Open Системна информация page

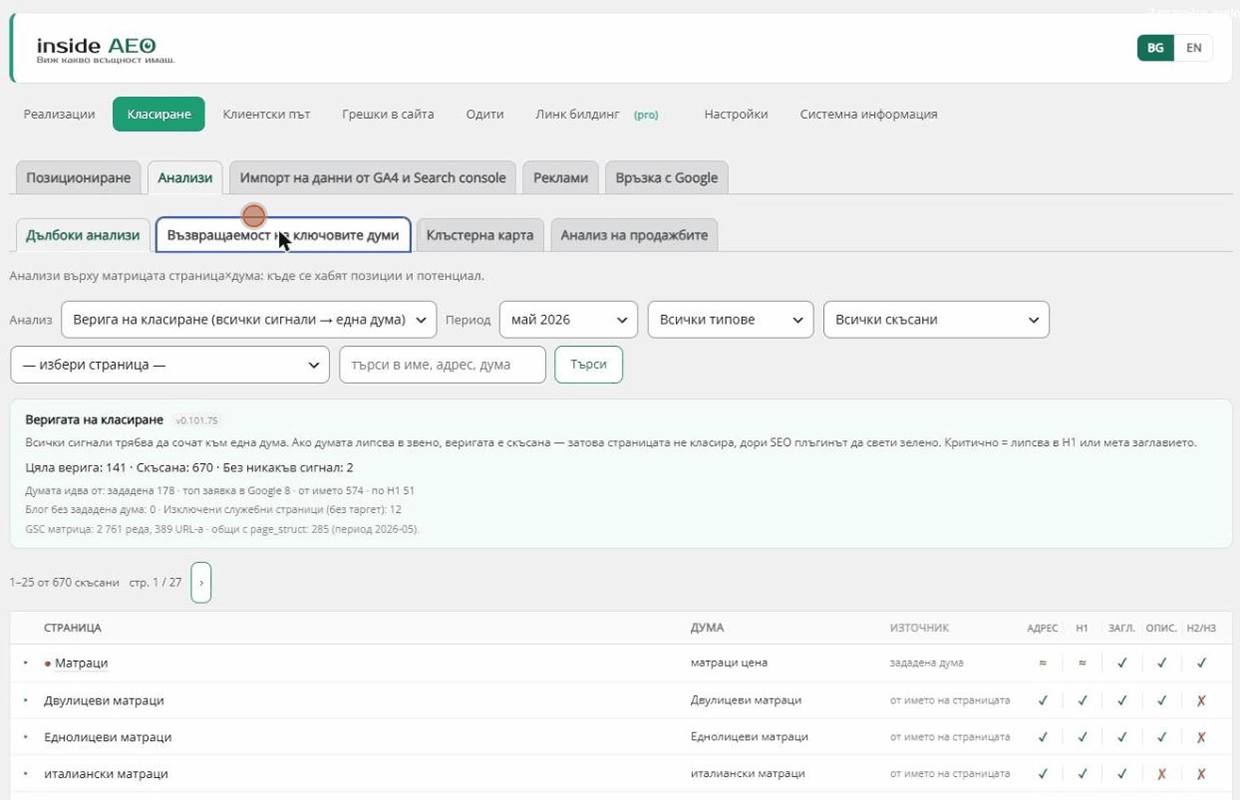869,114
